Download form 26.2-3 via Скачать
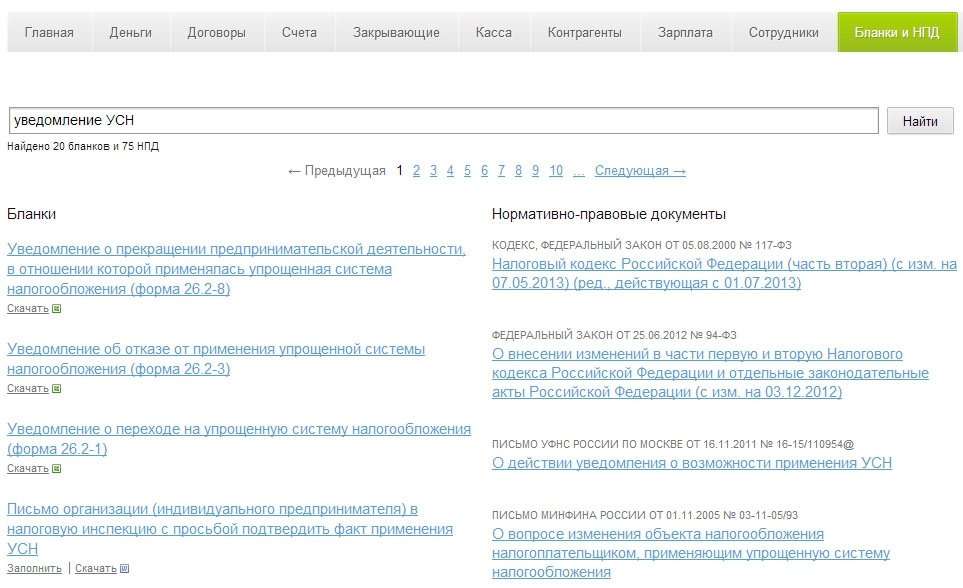The width and height of the screenshot is (963, 588). [x=28, y=388]
